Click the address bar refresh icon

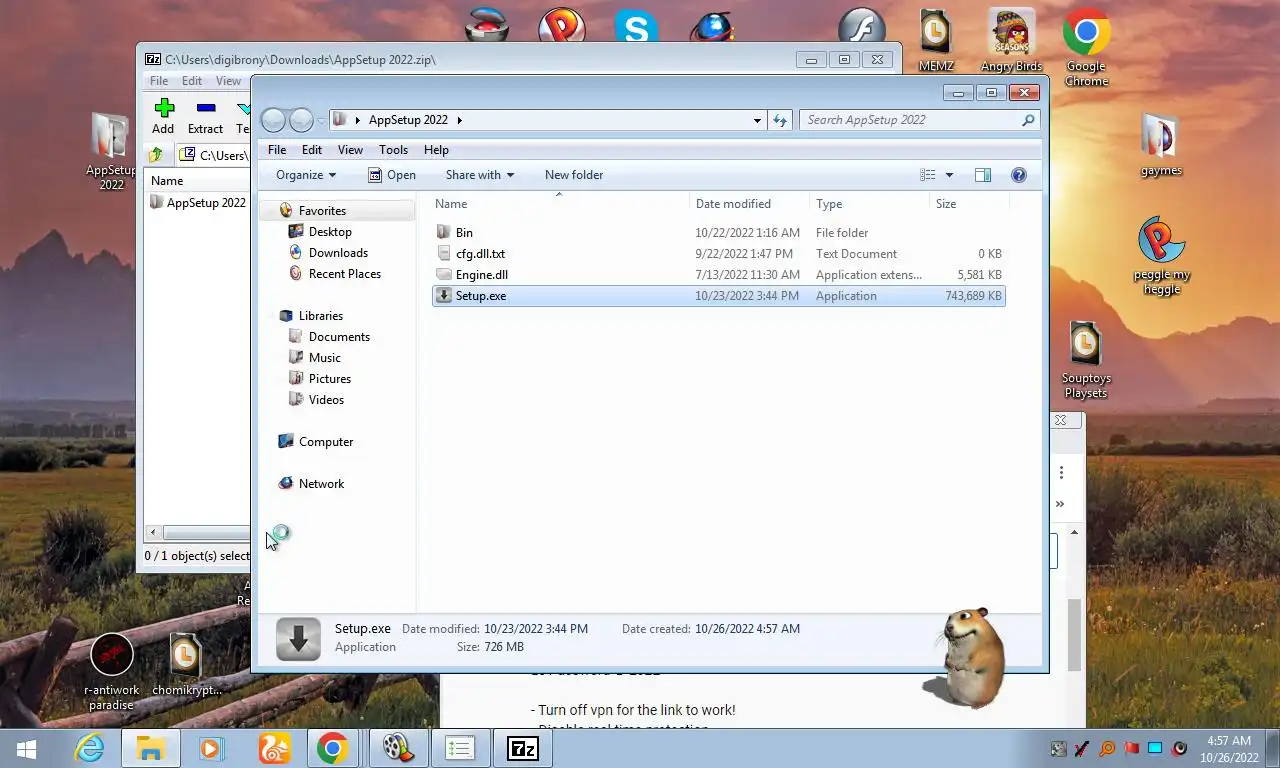tap(780, 120)
